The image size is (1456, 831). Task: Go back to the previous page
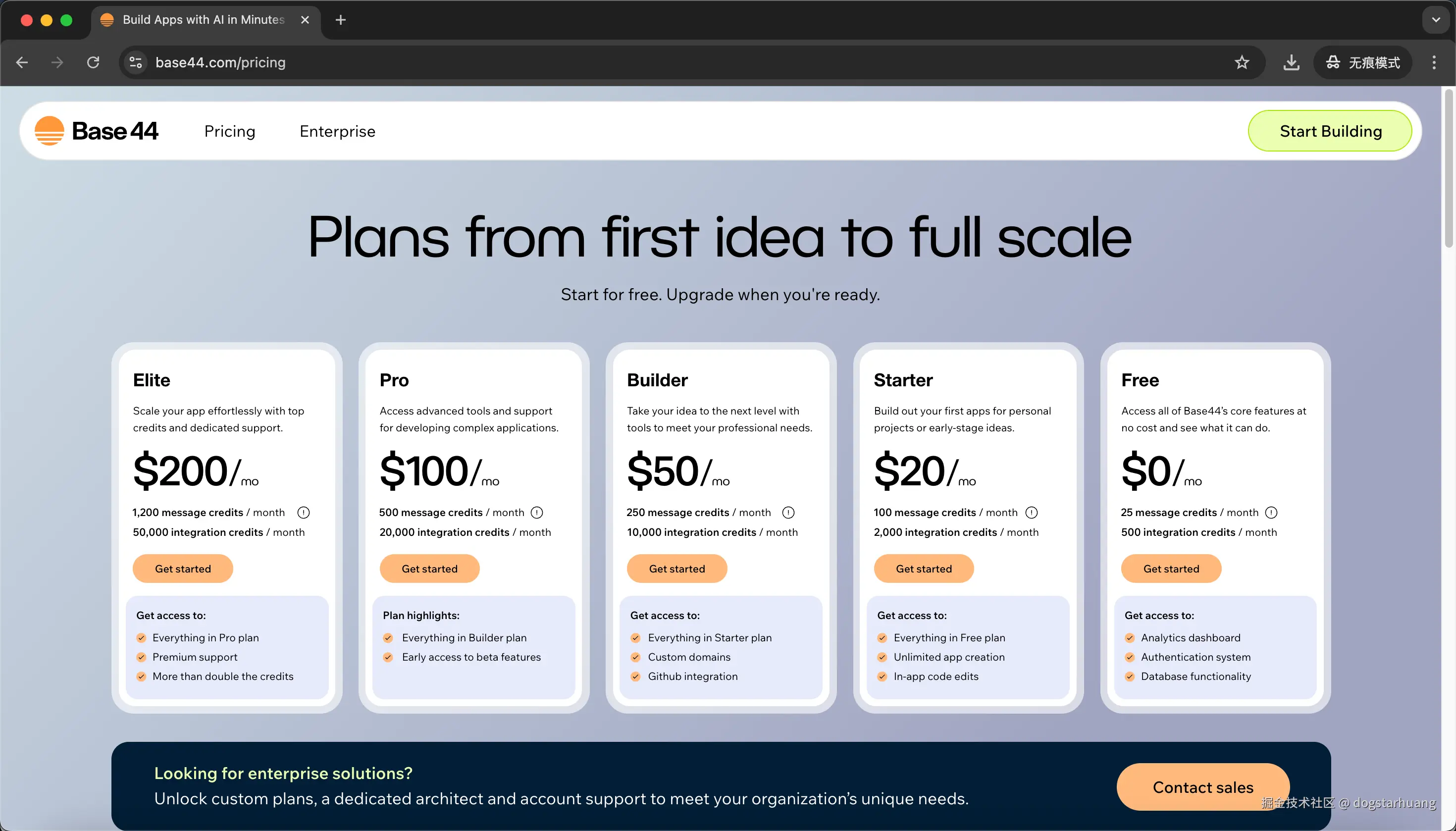coord(22,63)
